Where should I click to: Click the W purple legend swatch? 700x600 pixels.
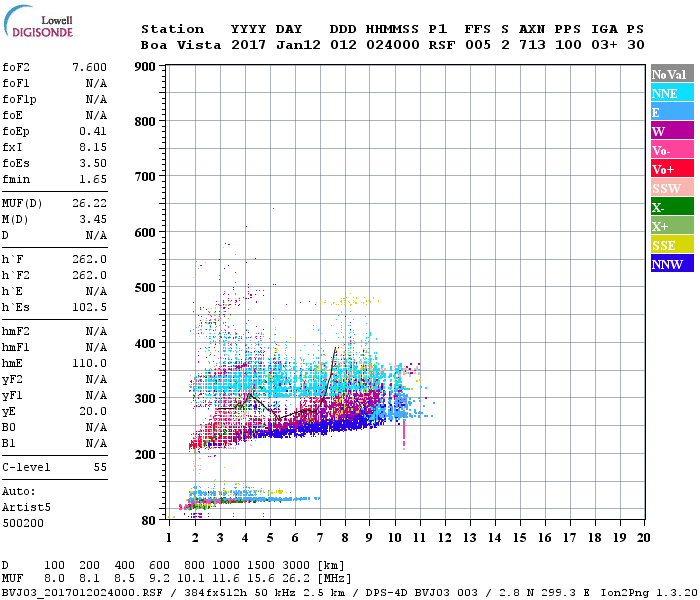coord(672,131)
